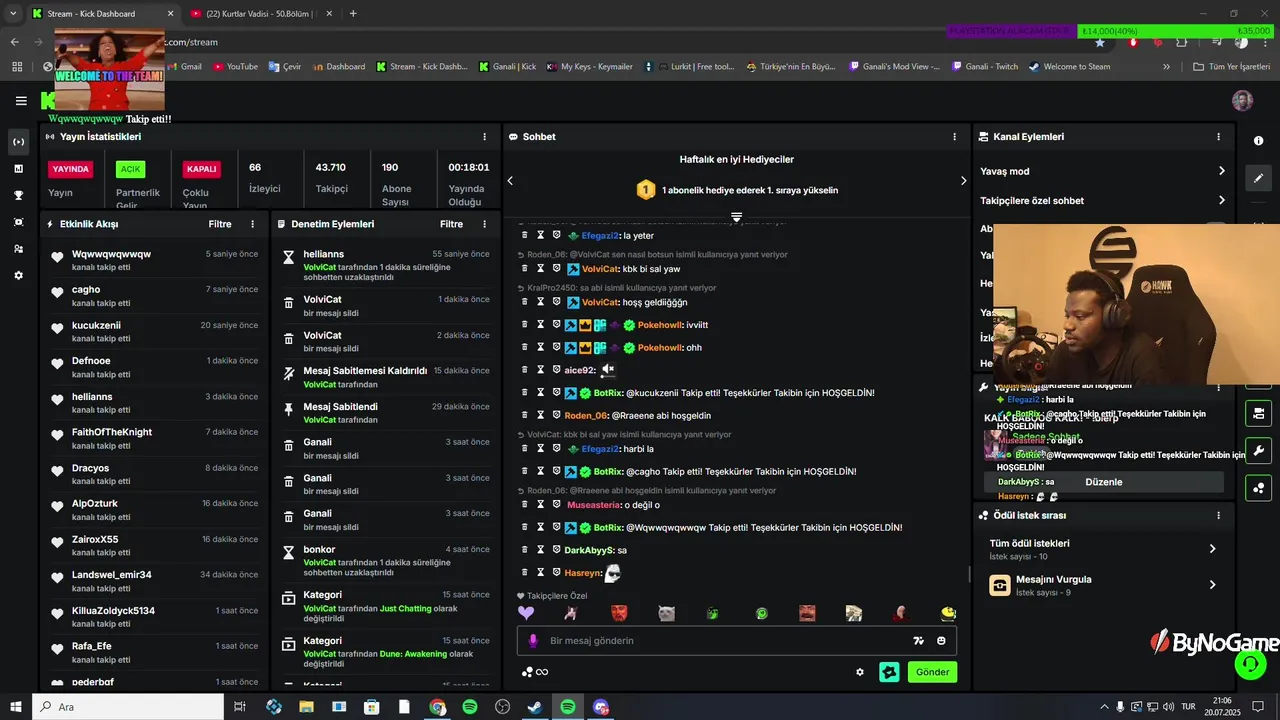
Task: Select the white cat emote
Action: coord(666,613)
